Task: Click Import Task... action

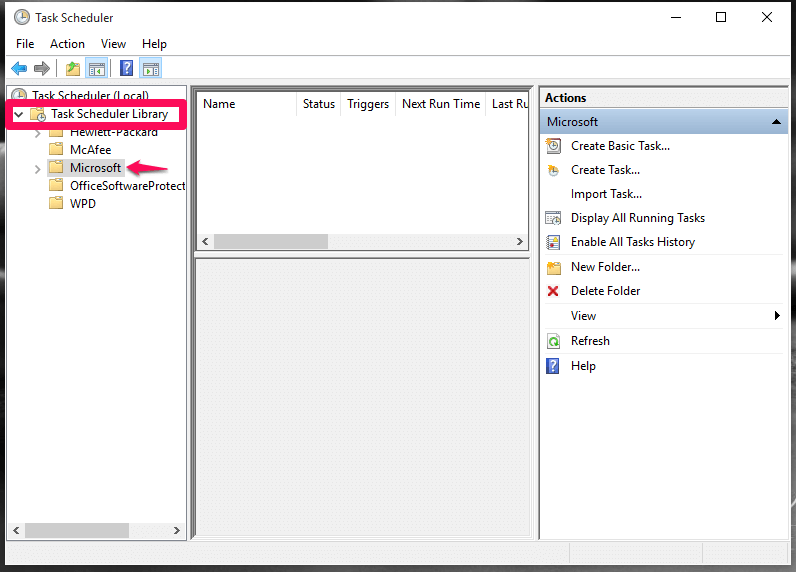Action: [x=606, y=194]
